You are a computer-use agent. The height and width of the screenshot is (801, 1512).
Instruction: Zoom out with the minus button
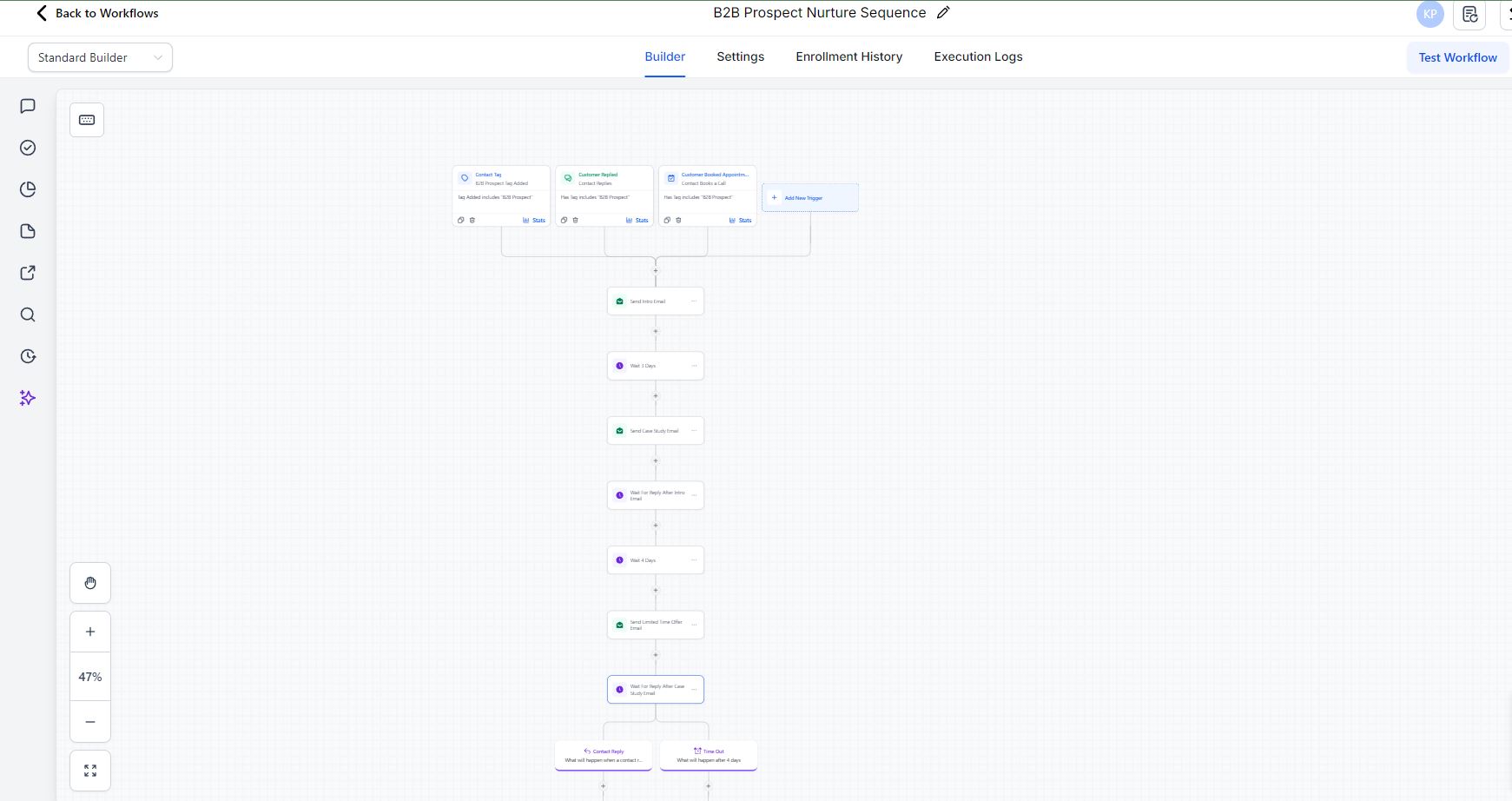90,722
